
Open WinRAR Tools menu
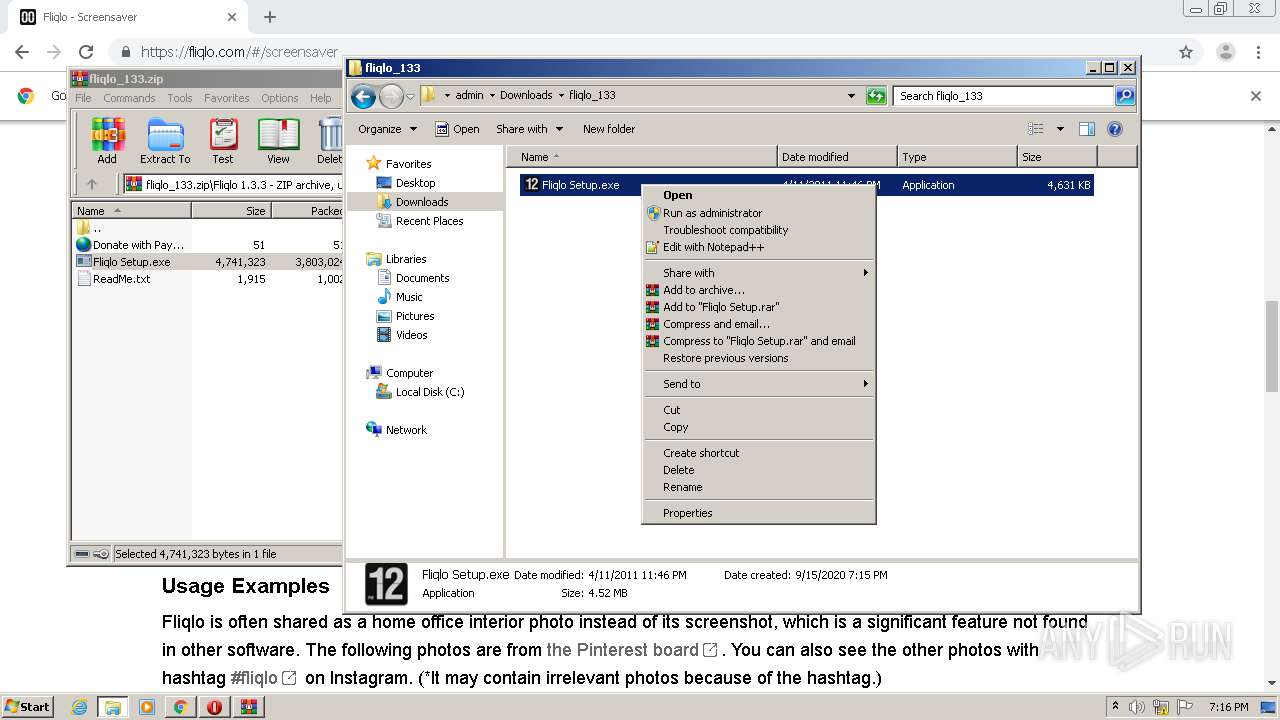pos(180,98)
